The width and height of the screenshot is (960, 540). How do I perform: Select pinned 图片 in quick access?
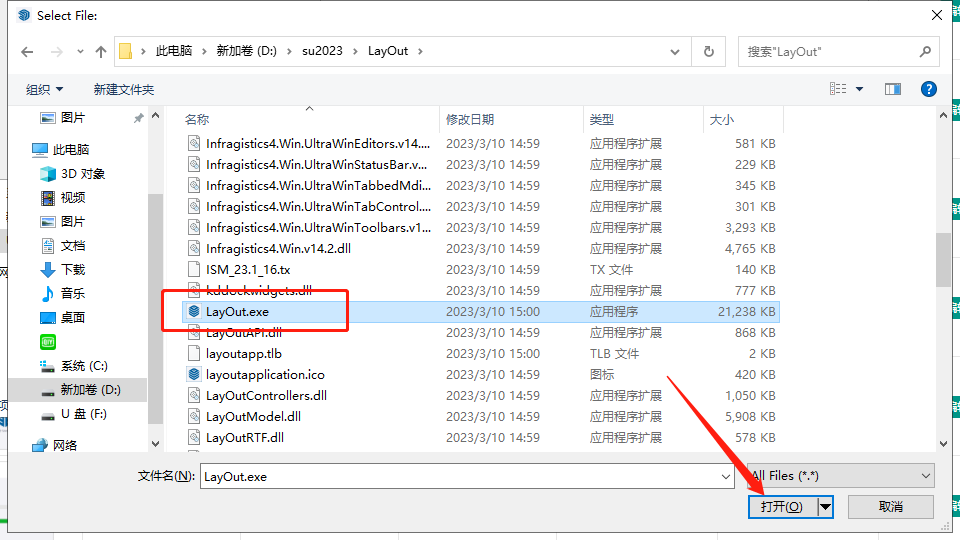(x=73, y=118)
